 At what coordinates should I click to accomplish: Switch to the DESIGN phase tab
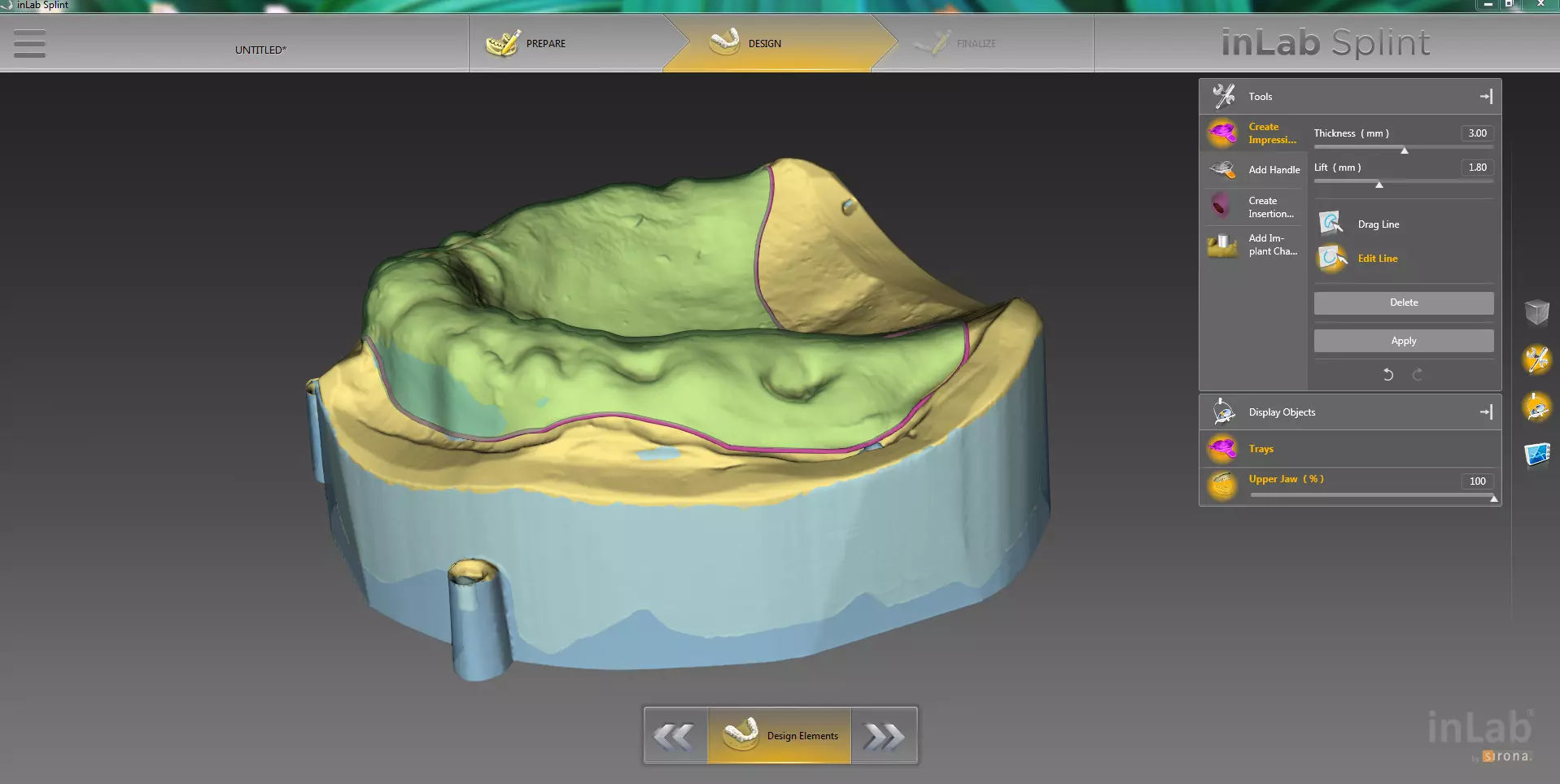(x=765, y=44)
